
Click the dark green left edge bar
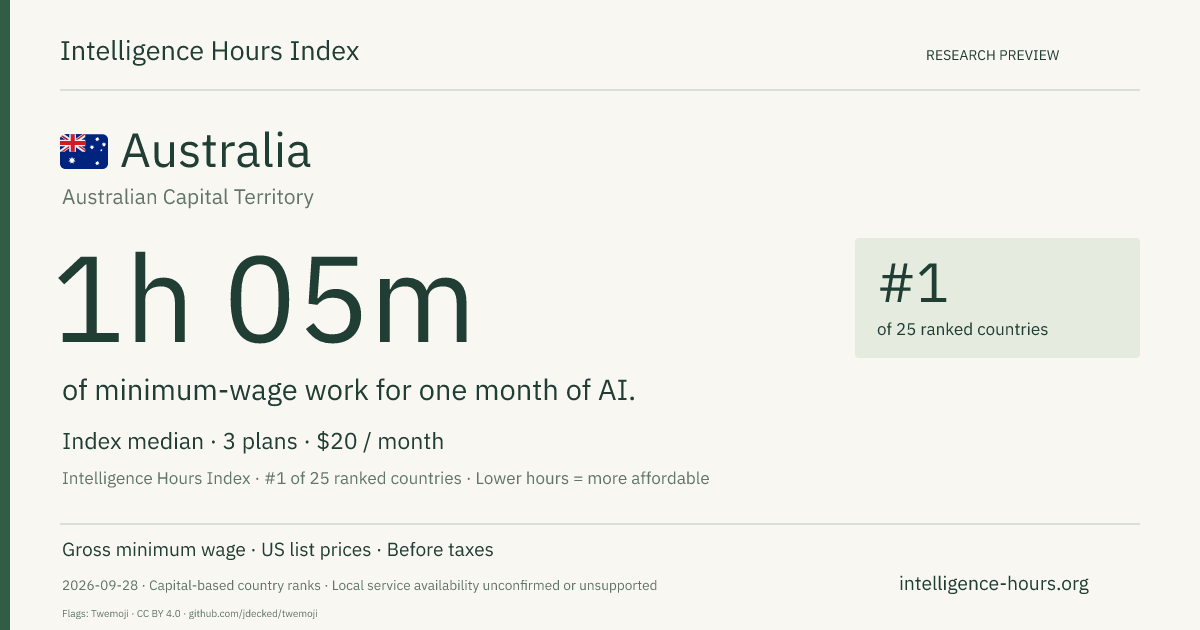coord(5,315)
